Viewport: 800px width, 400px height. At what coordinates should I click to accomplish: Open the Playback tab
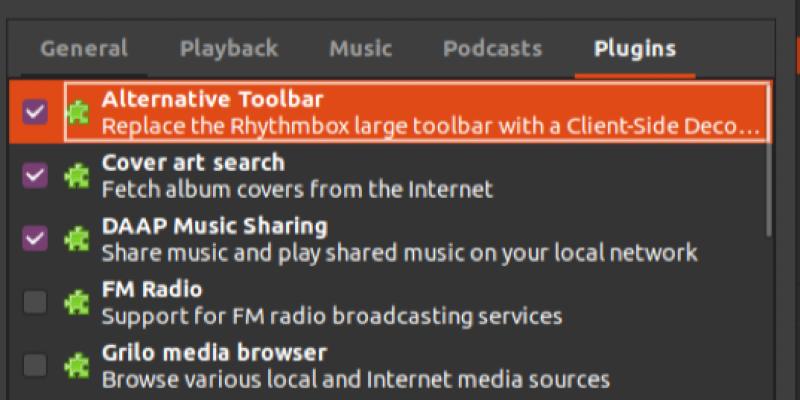point(229,49)
